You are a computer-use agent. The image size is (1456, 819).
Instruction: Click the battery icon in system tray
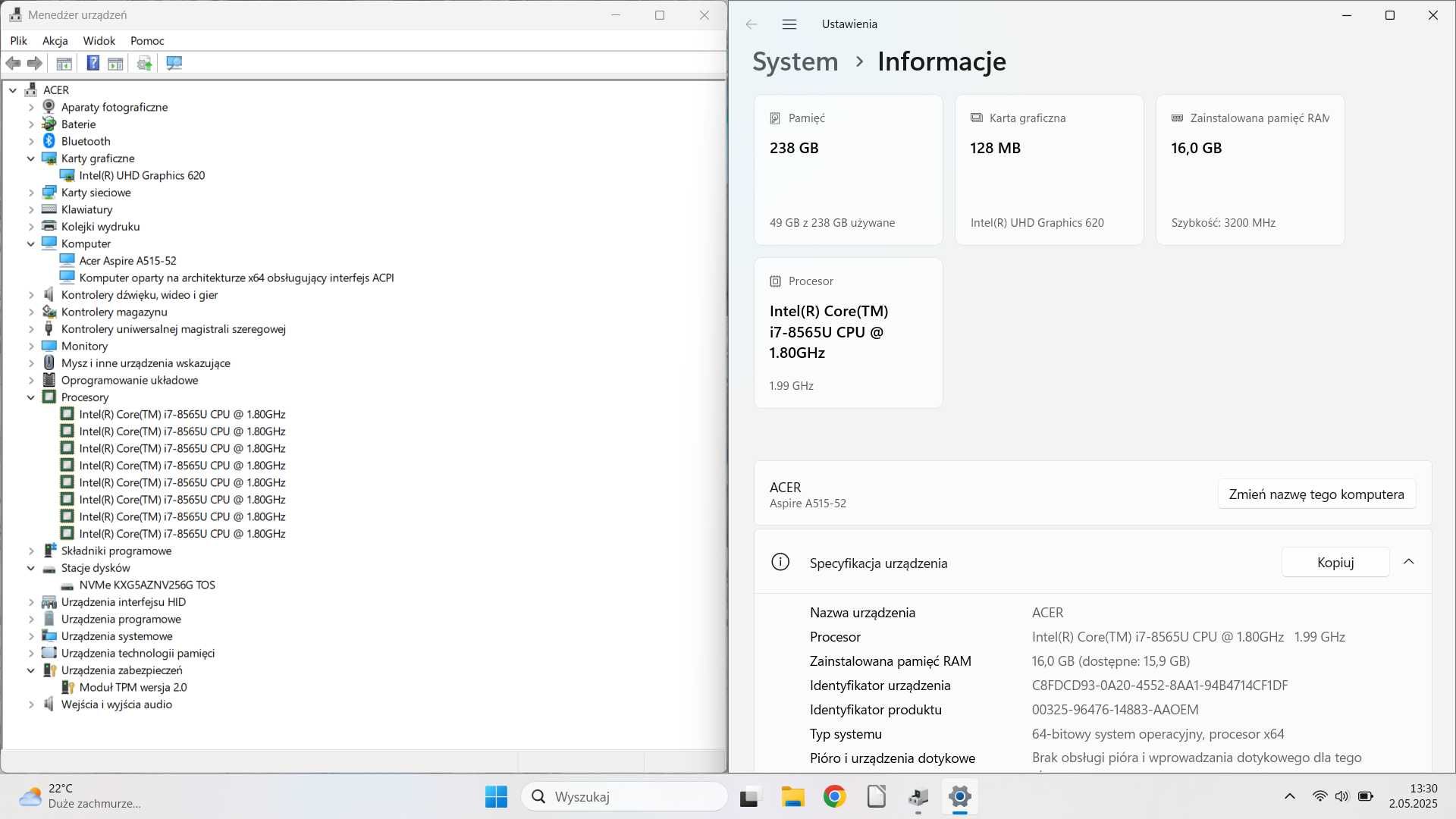pos(1366,796)
